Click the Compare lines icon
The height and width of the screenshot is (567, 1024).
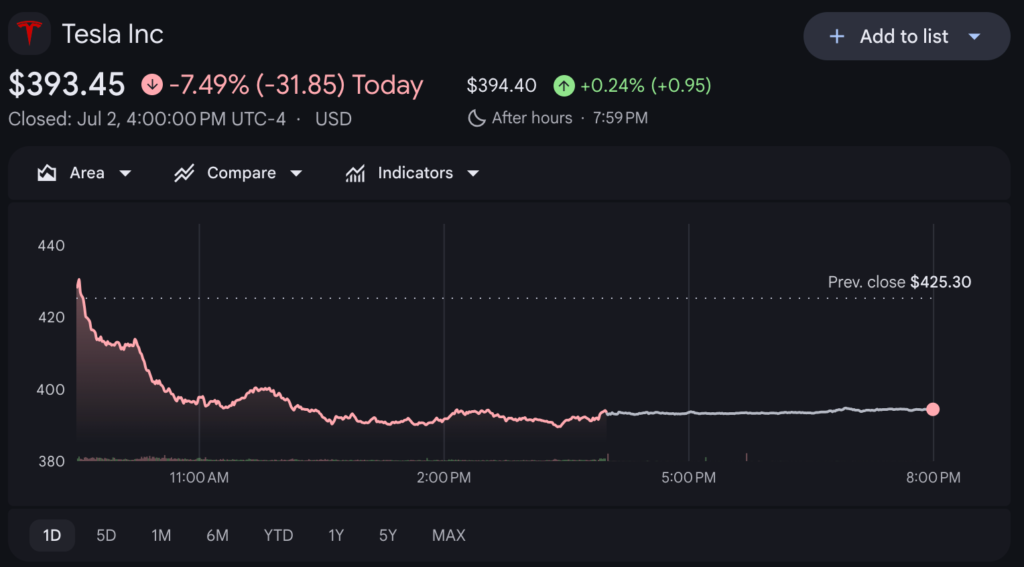pos(184,173)
